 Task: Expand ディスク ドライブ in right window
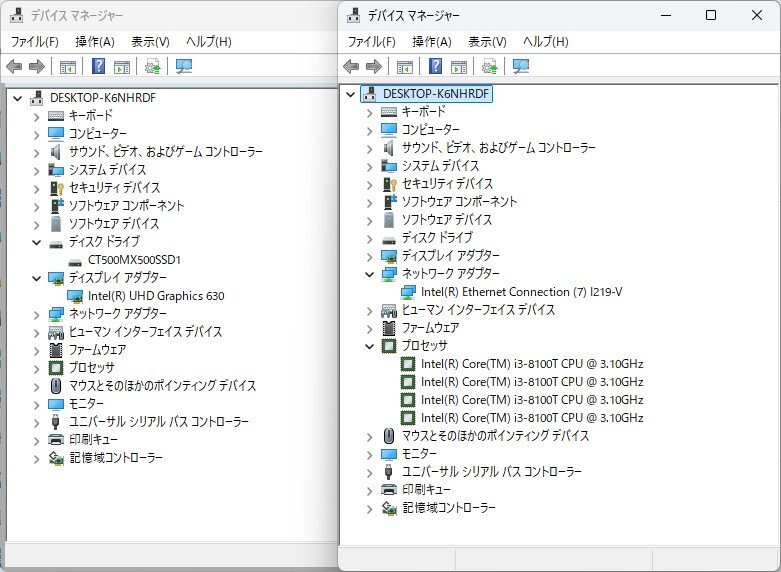pyautogui.click(x=369, y=239)
